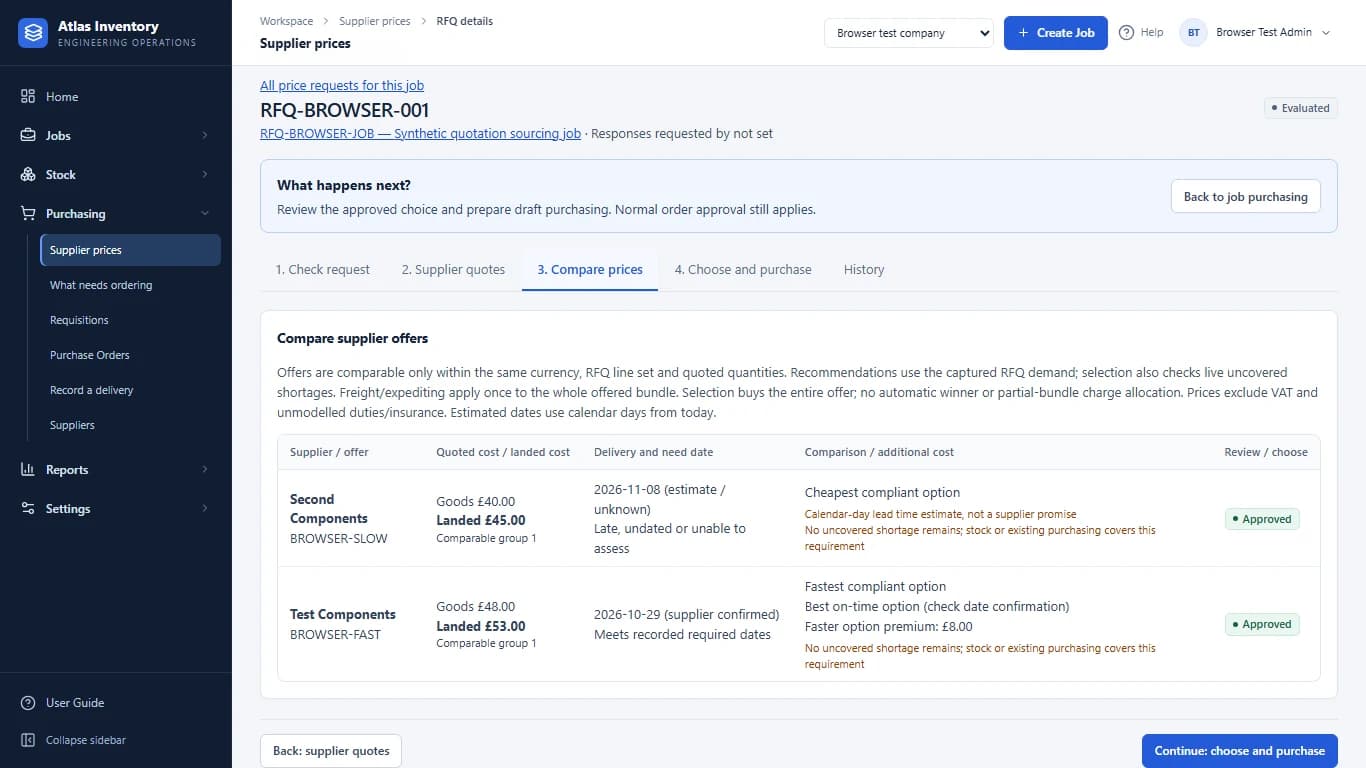Click the Jobs briefcase icon
Image resolution: width=1366 pixels, height=768 pixels.
pyautogui.click(x=28, y=136)
